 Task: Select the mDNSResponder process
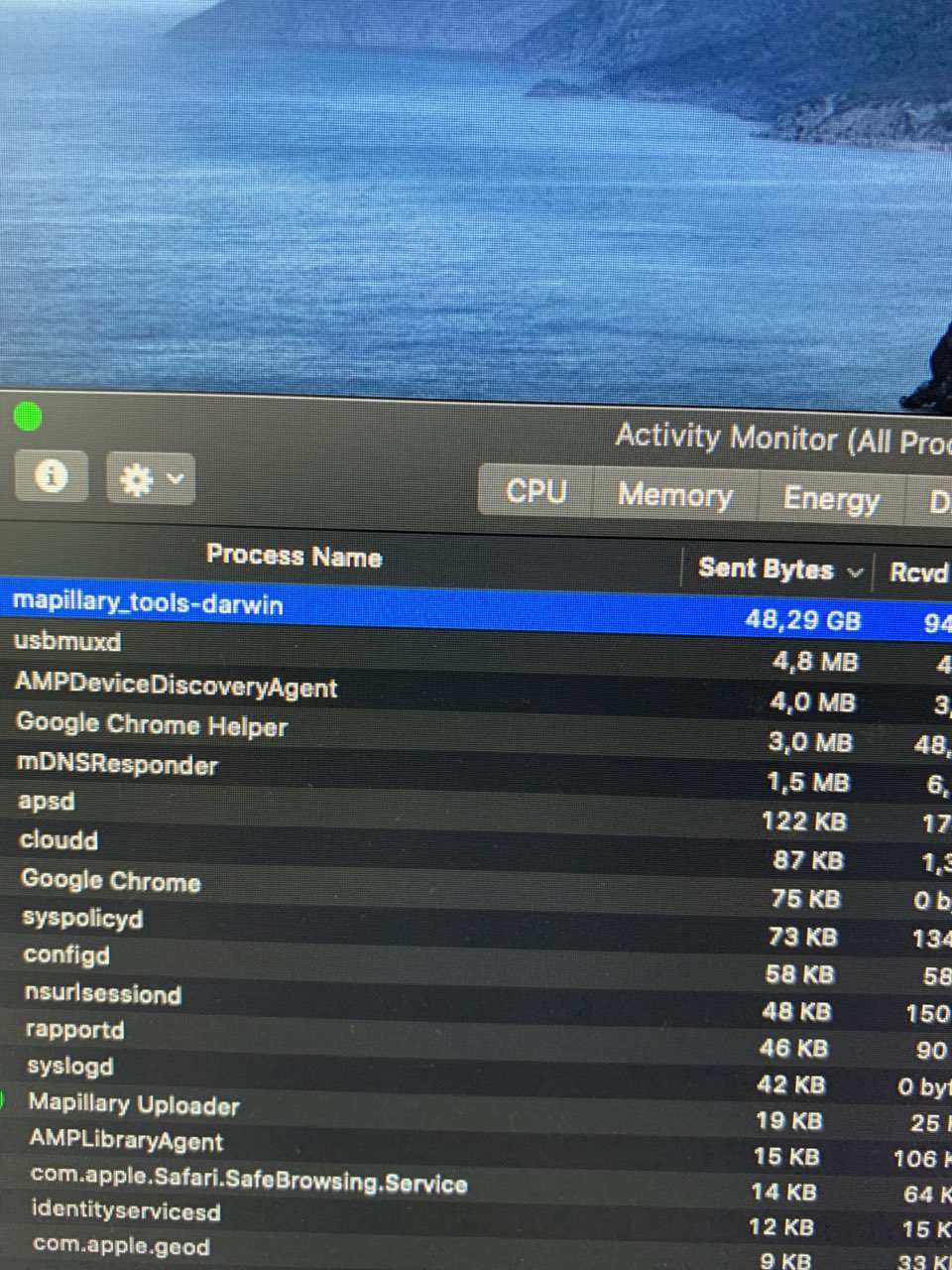(x=117, y=764)
